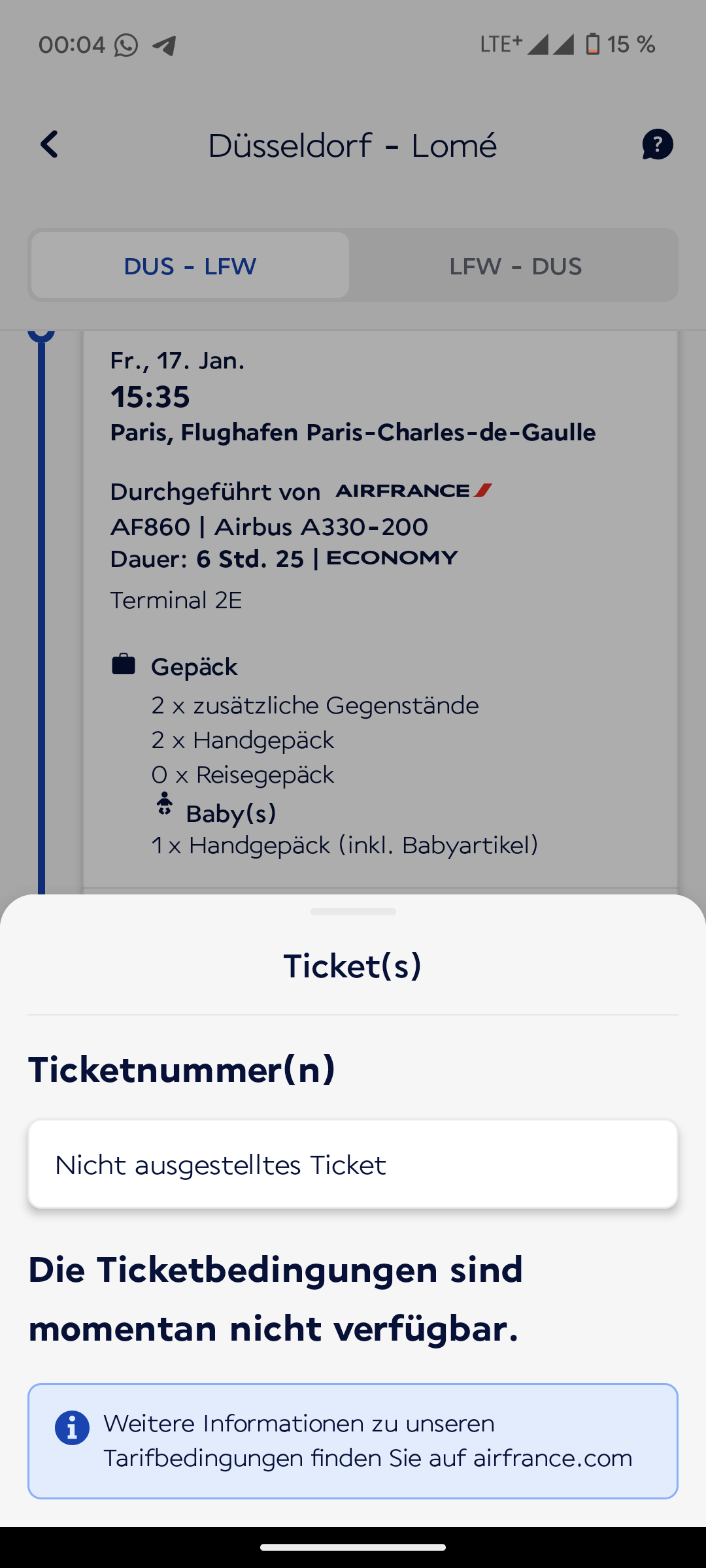The height and width of the screenshot is (1568, 706).
Task: Tap the AF860 Airbus A330-200 flight line
Action: 269,527
